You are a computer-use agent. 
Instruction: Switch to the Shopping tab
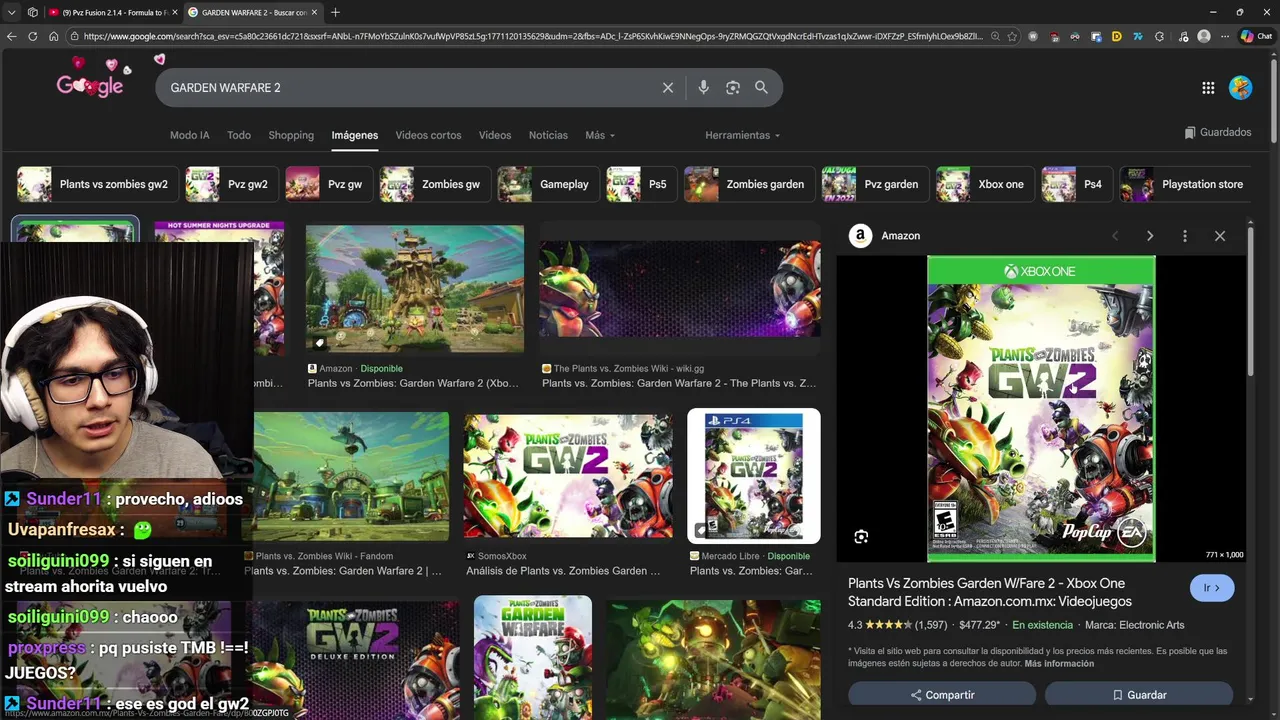(291, 135)
